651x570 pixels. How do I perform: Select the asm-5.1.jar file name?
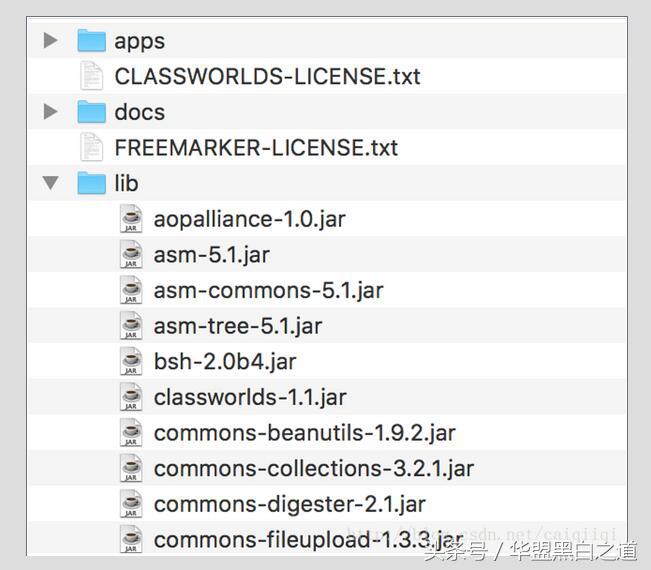[212, 256]
